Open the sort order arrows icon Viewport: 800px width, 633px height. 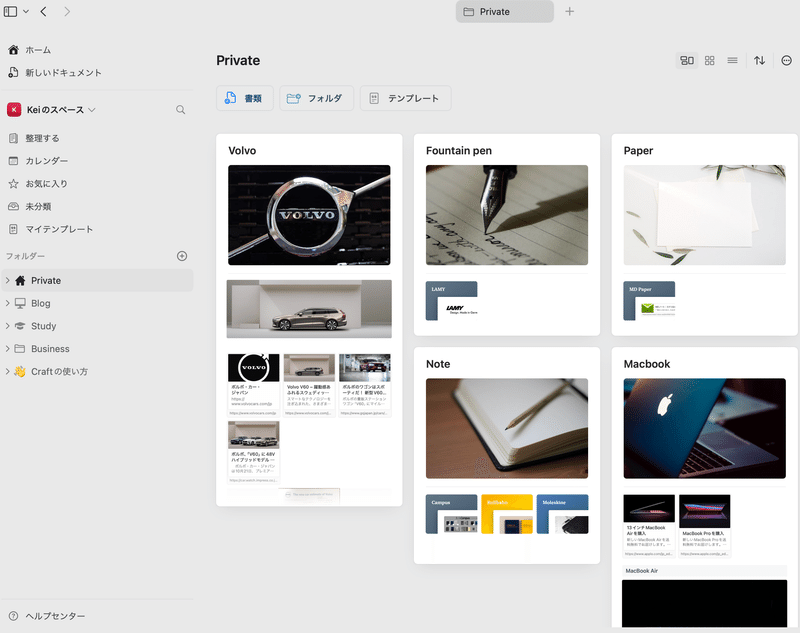pos(759,61)
